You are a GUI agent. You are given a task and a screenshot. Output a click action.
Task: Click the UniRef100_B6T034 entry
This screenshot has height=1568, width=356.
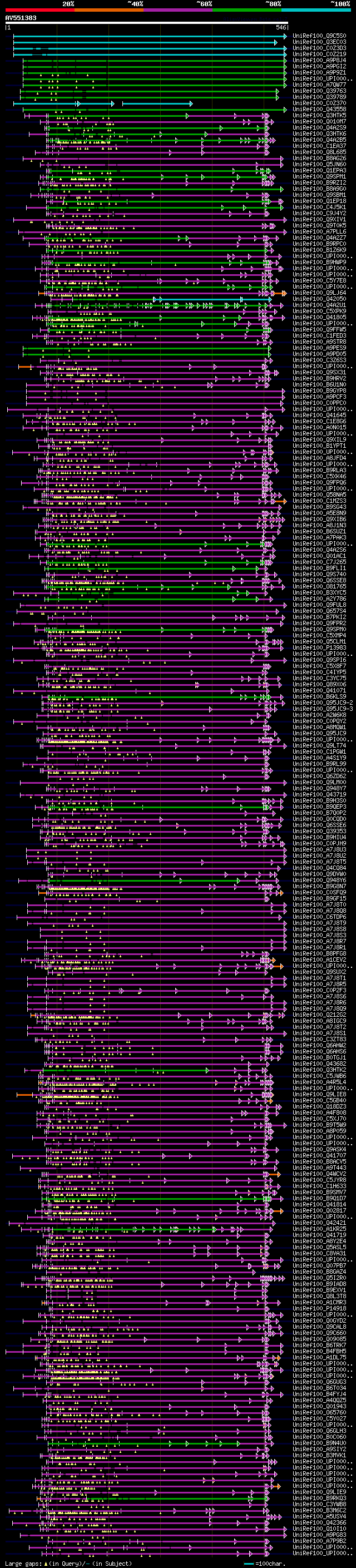click(319, 1388)
